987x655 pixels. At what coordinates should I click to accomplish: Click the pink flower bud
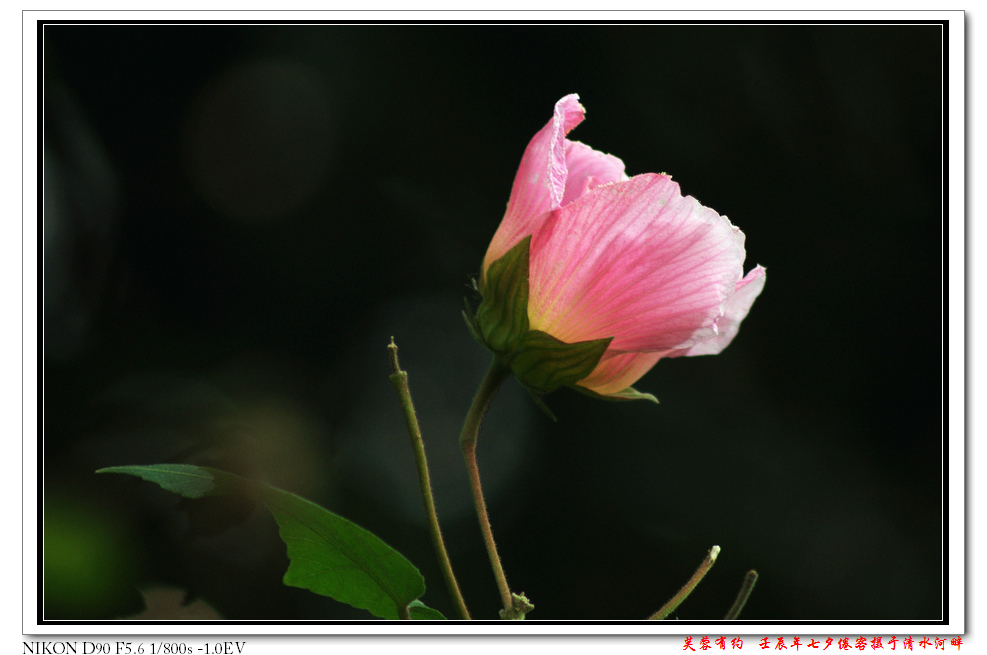point(620,250)
